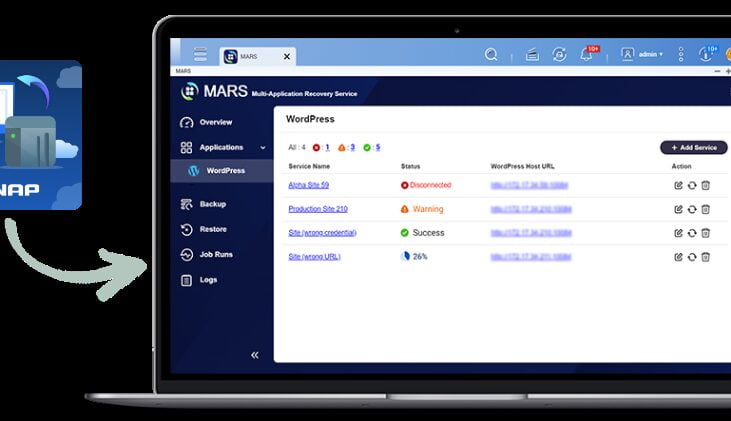The height and width of the screenshot is (421, 731).
Task: Open Site (wrong URL) service
Action: (314, 257)
